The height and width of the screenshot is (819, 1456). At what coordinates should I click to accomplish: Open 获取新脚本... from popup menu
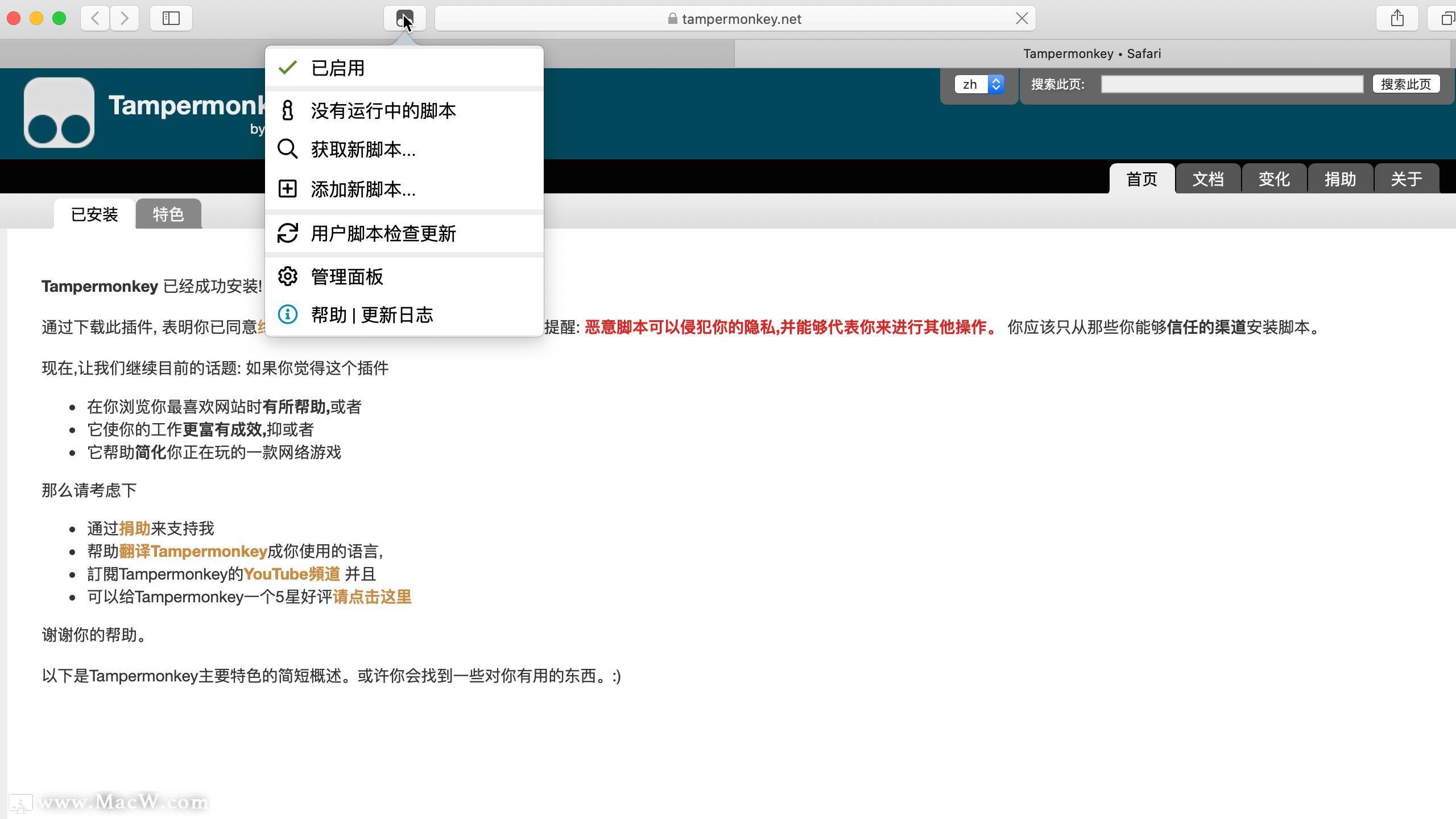(404, 150)
